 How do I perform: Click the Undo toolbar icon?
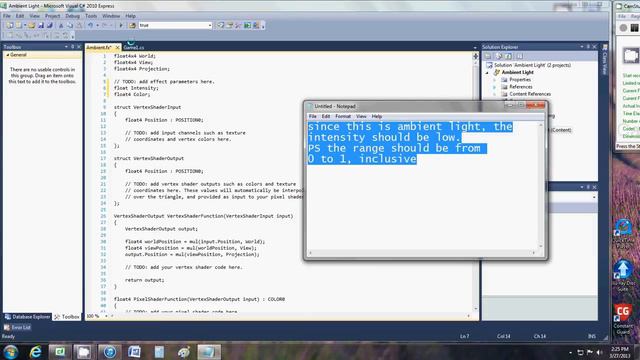pyautogui.click(x=90, y=25)
